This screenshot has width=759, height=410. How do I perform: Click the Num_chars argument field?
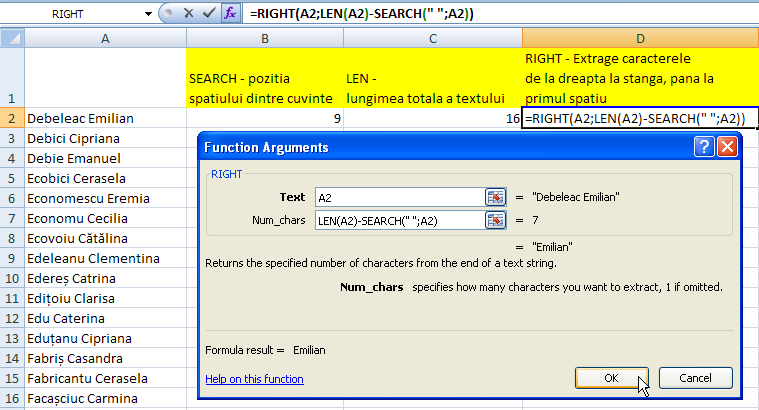coord(400,221)
